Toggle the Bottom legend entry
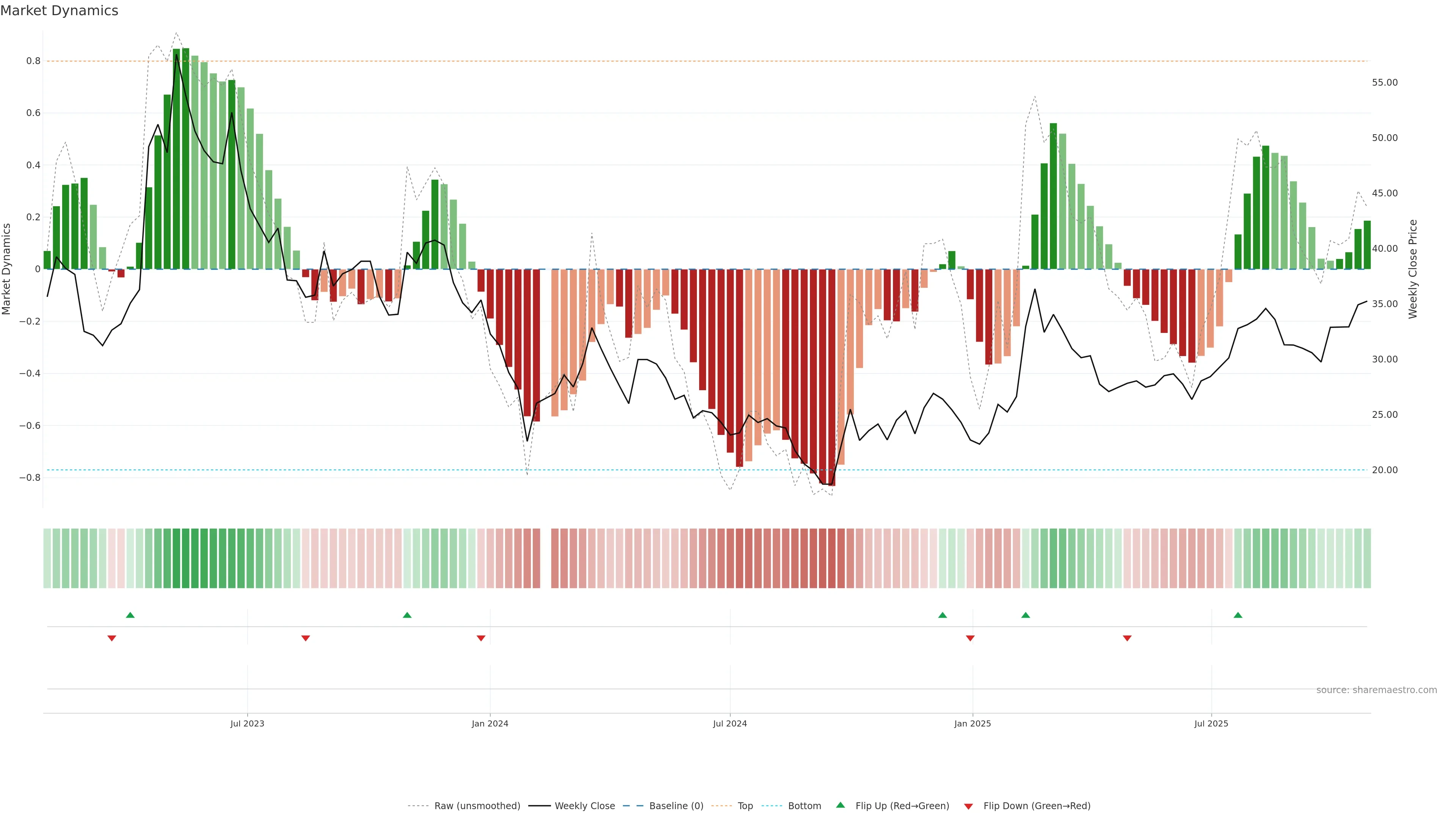 (804, 806)
